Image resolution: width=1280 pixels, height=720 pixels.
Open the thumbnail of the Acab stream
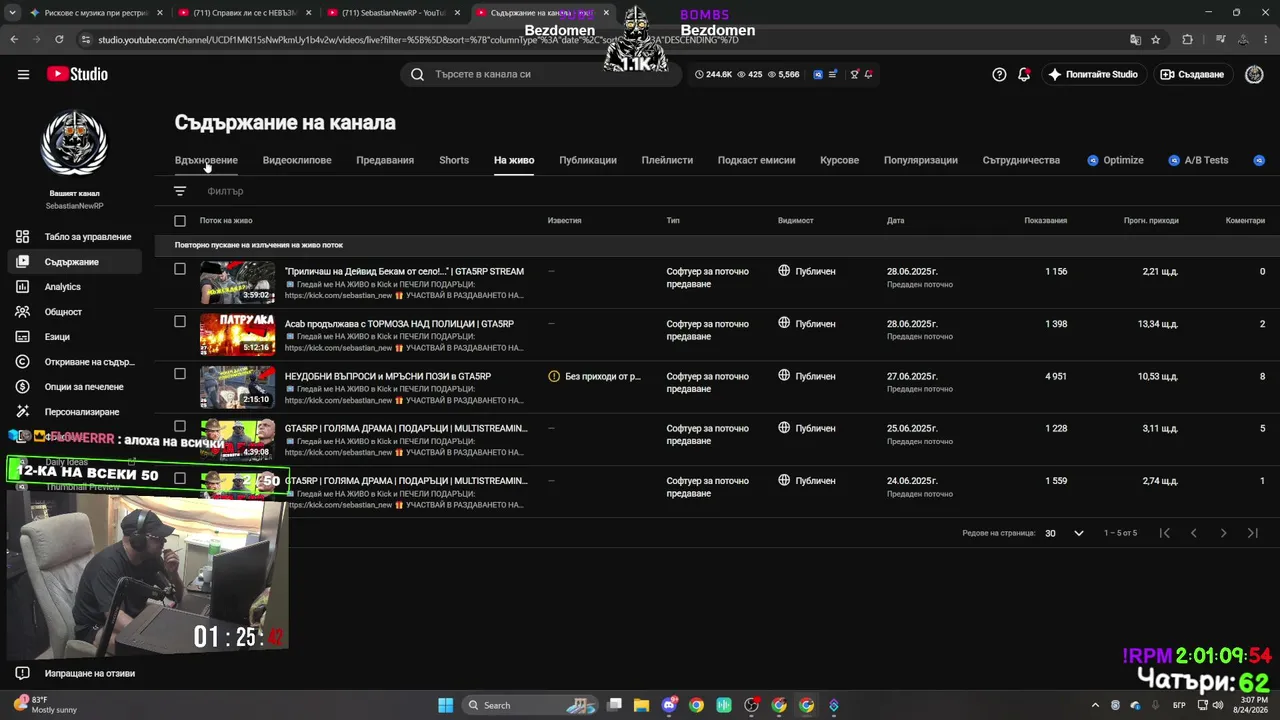[x=237, y=335]
